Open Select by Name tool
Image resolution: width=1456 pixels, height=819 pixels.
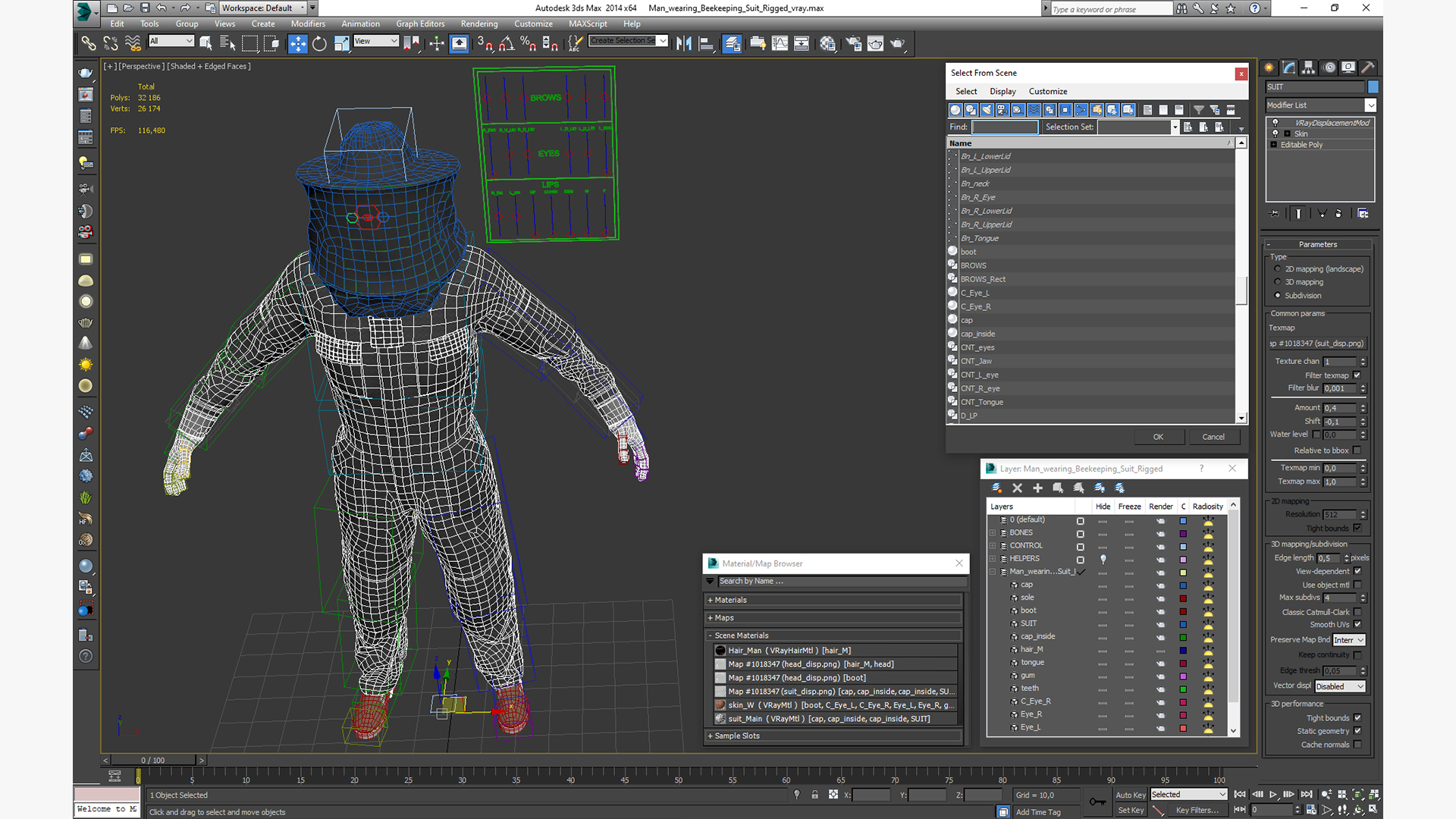coord(227,44)
